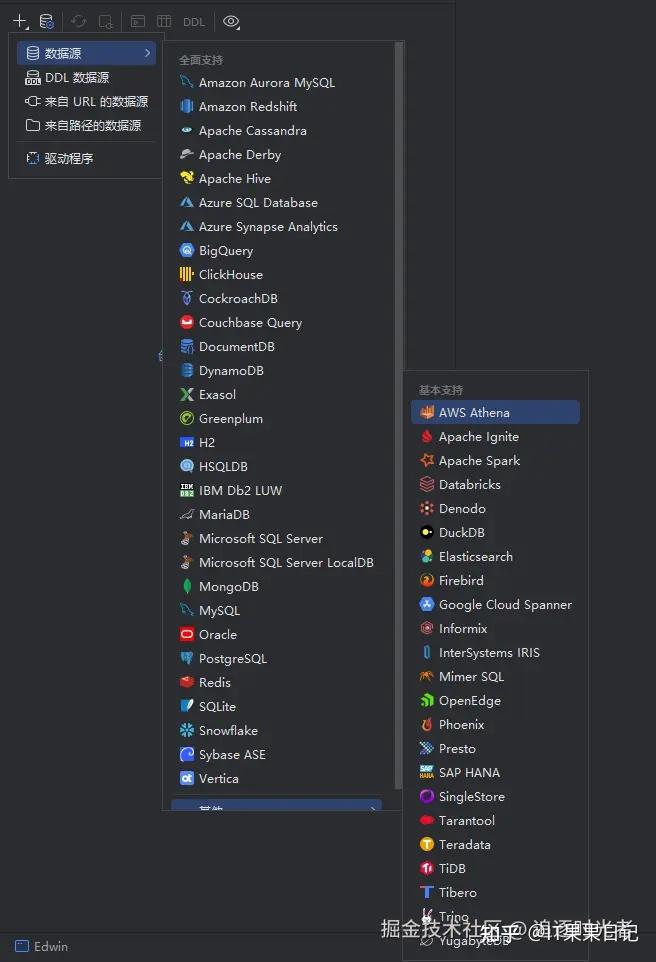Click the Couchbase Query icon
656x962 pixels.
tap(187, 322)
